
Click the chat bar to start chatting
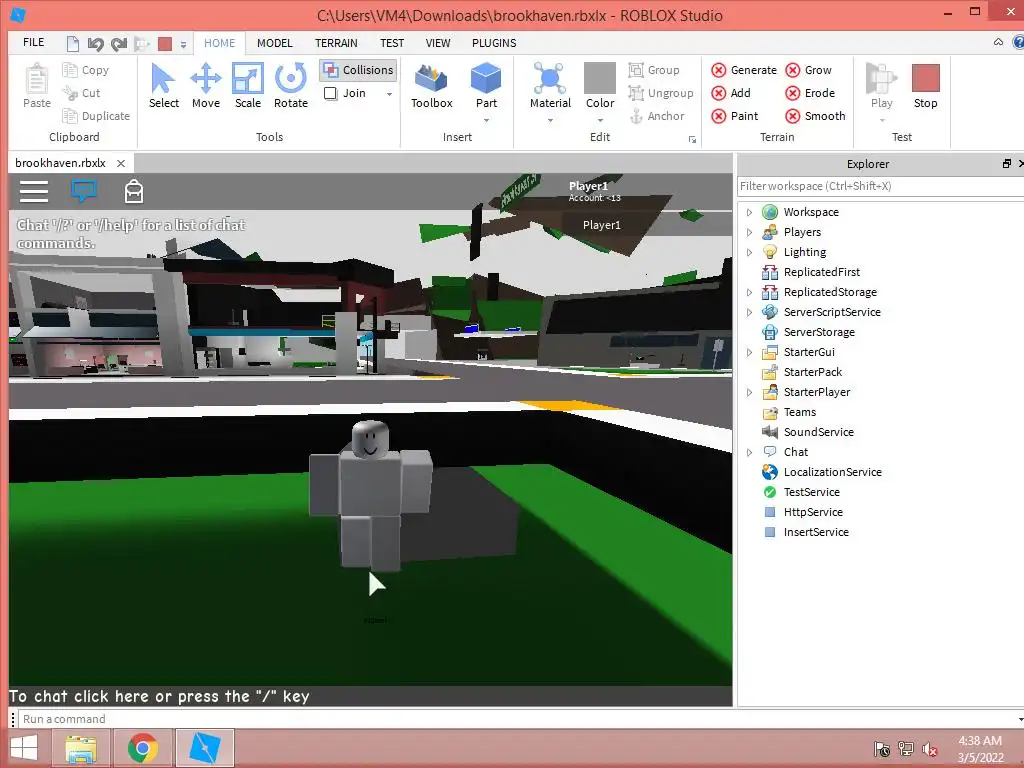click(x=370, y=696)
